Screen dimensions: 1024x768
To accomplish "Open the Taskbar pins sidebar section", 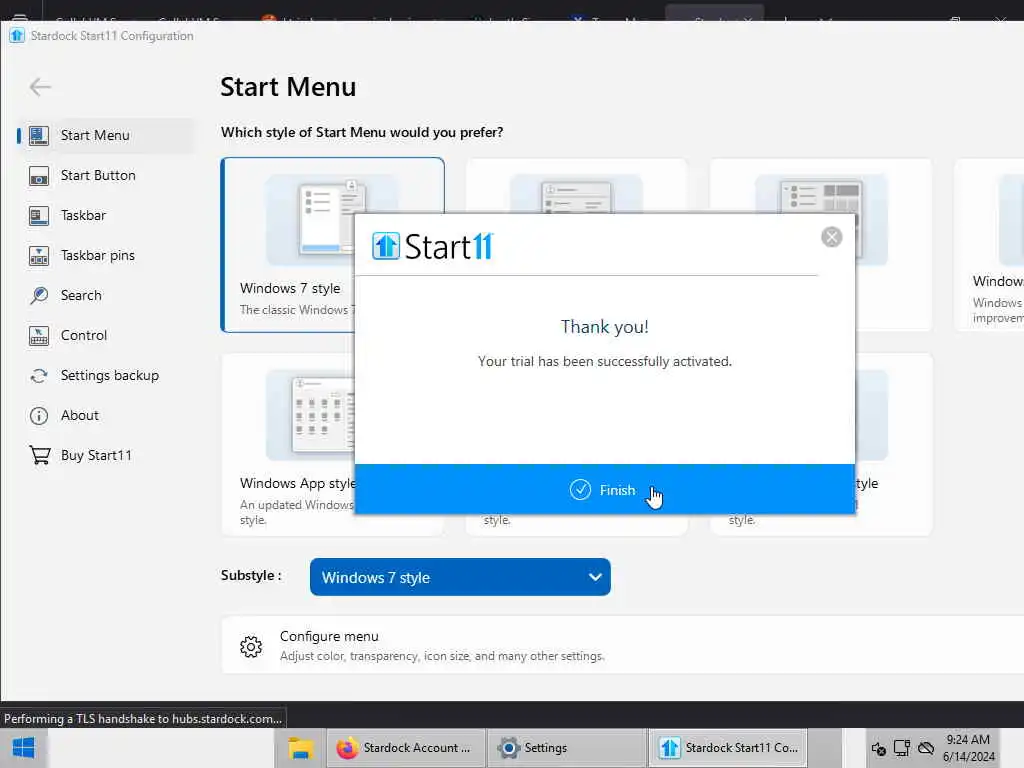I will (106, 255).
